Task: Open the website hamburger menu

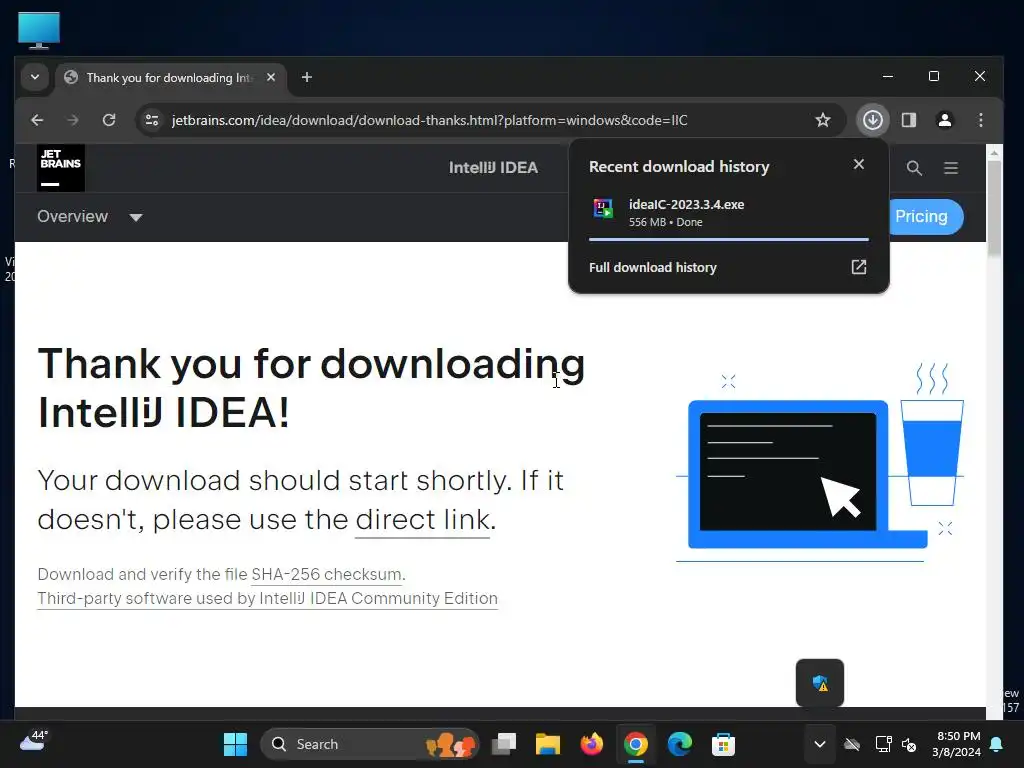Action: pos(951,168)
